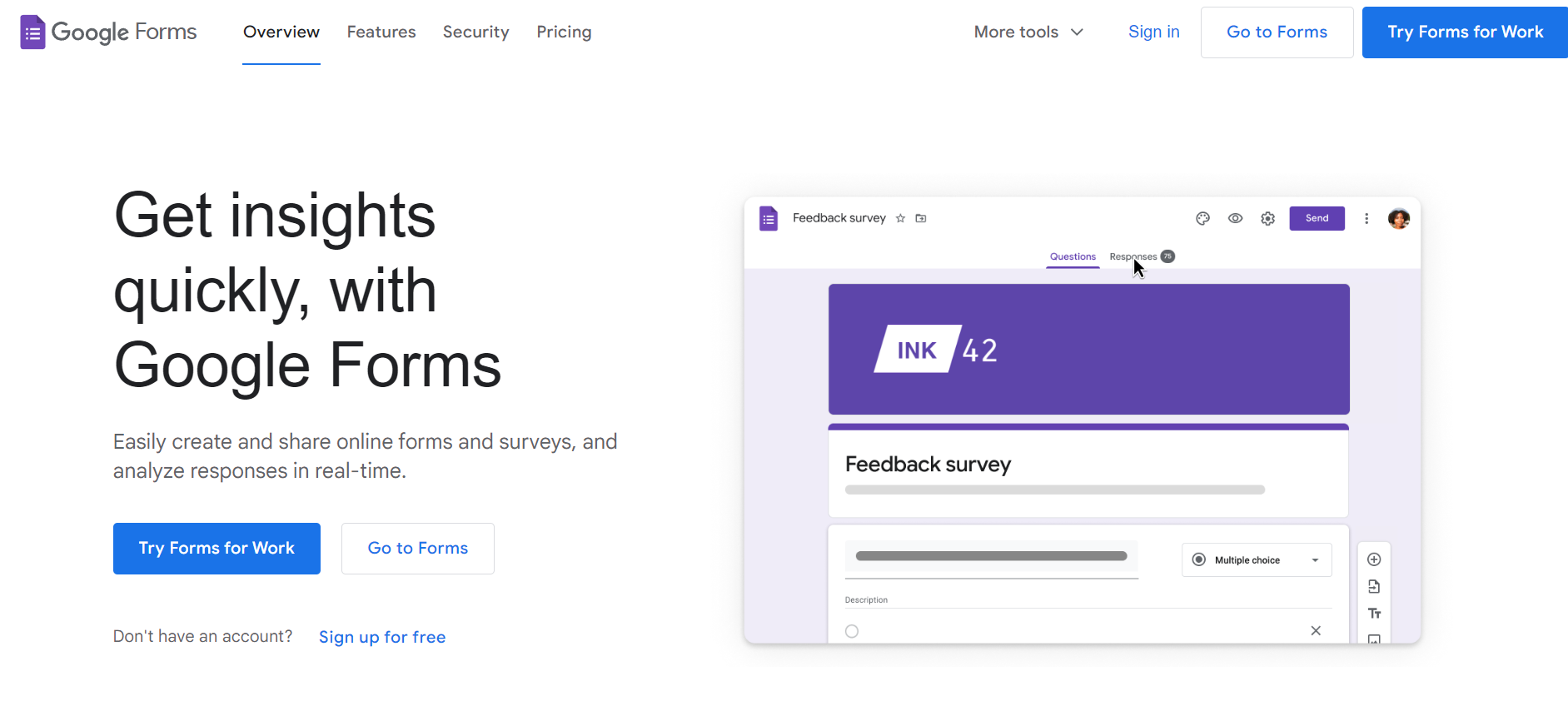This screenshot has height=701, width=1568.
Task: Click the Google Forms wordmark text
Action: 124,32
